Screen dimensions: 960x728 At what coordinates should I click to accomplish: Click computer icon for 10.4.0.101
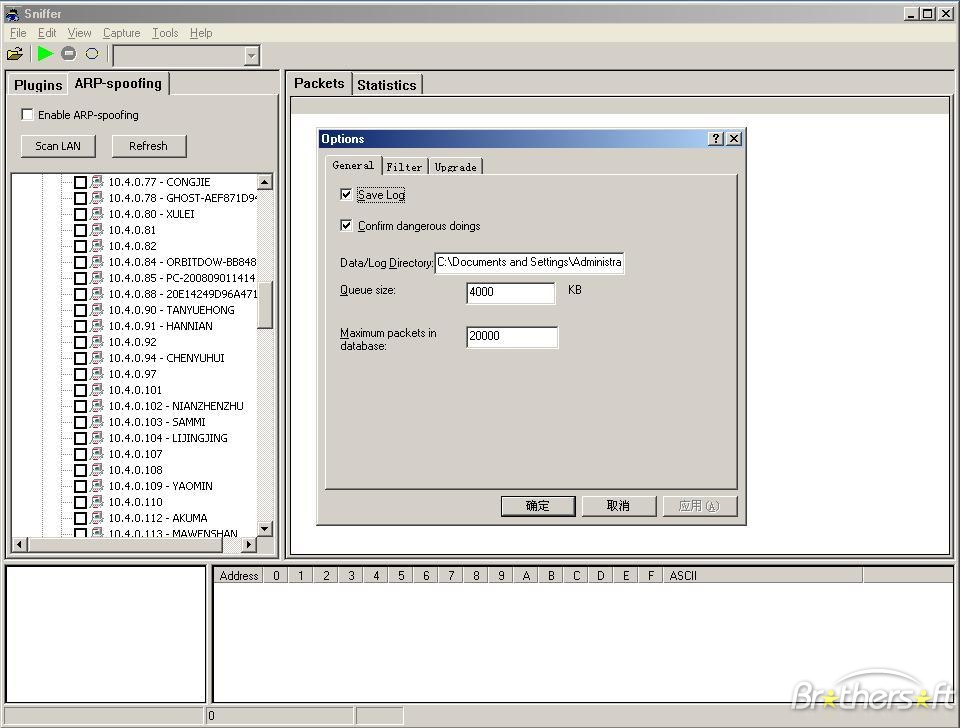[97, 390]
